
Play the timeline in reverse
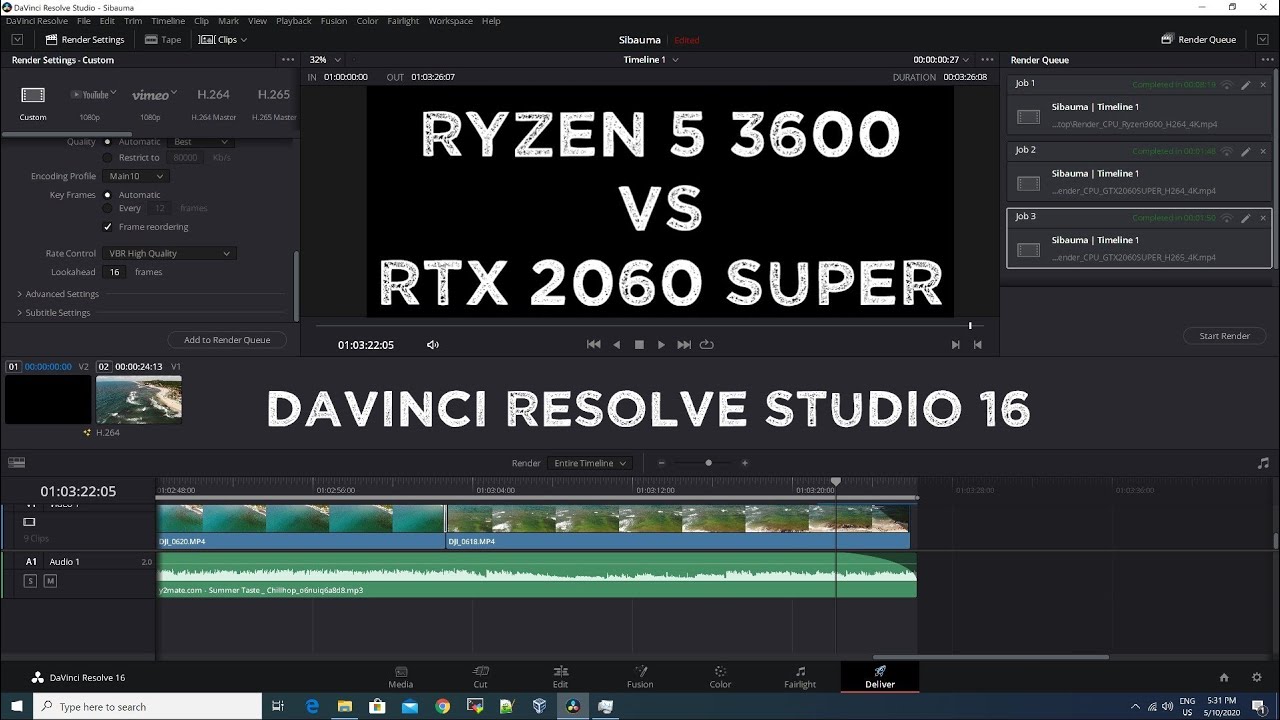point(616,345)
